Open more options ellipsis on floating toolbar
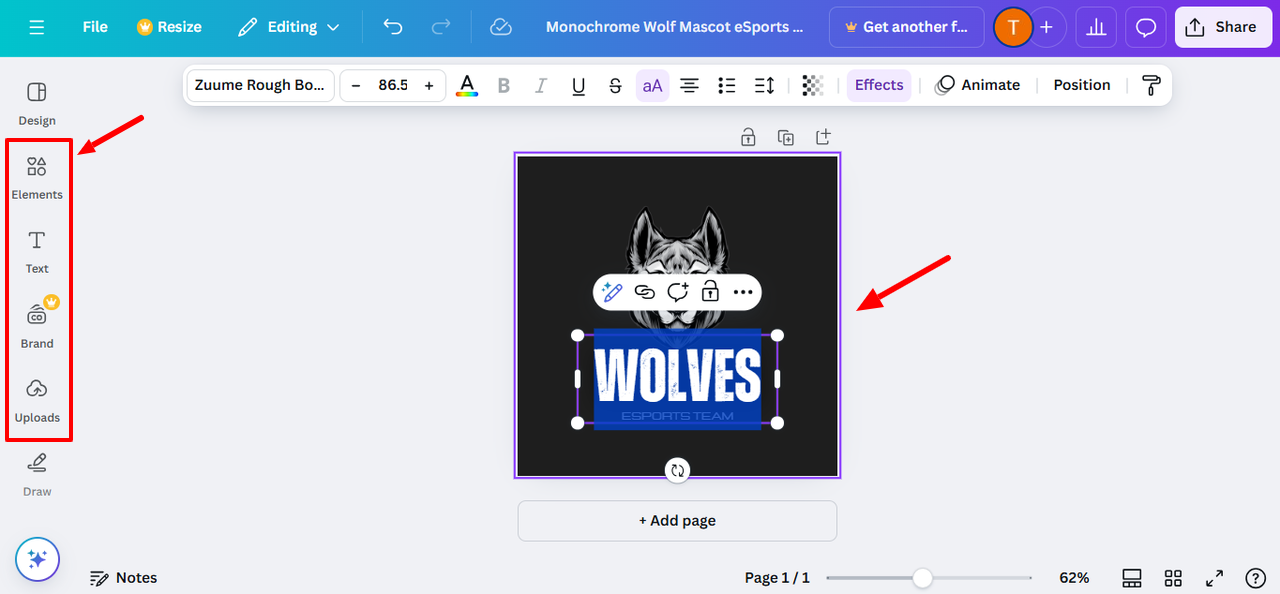 click(742, 292)
